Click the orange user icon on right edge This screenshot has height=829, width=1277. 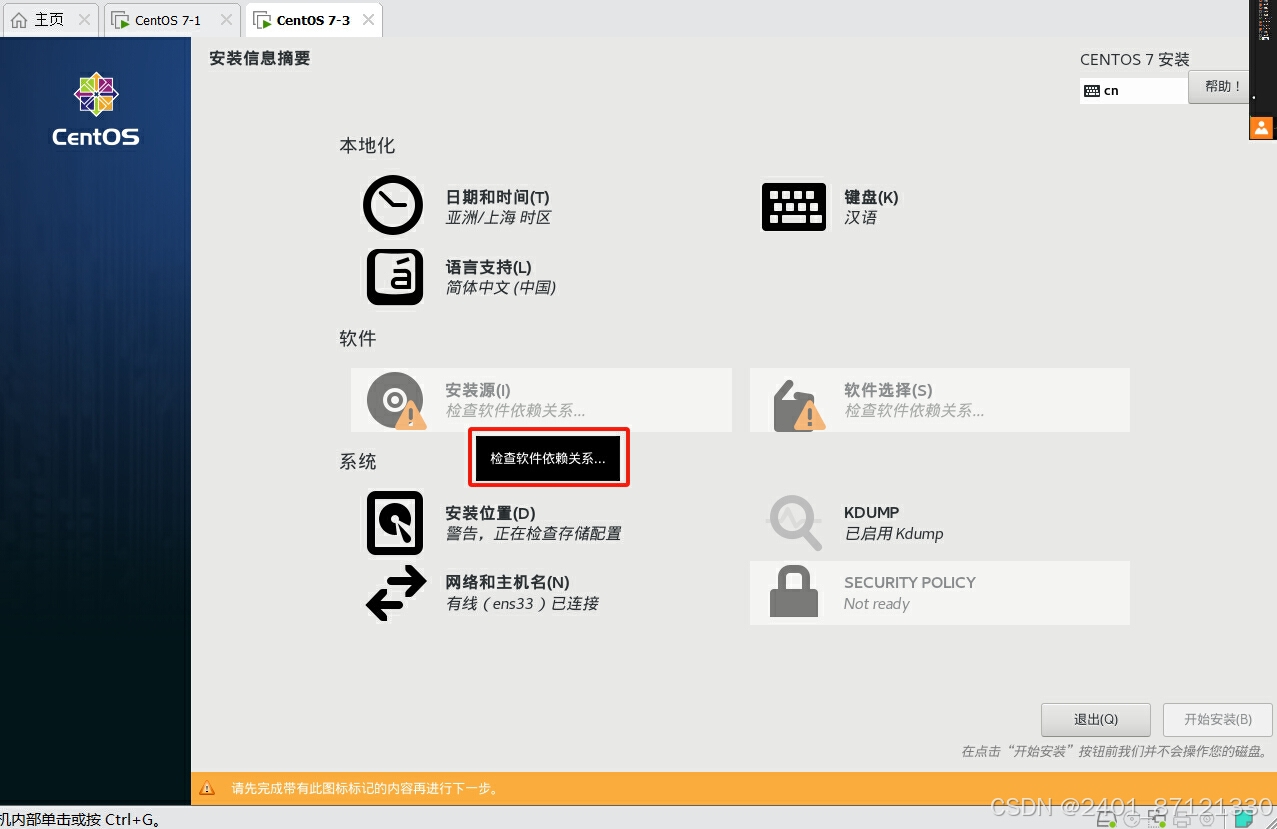[1261, 127]
